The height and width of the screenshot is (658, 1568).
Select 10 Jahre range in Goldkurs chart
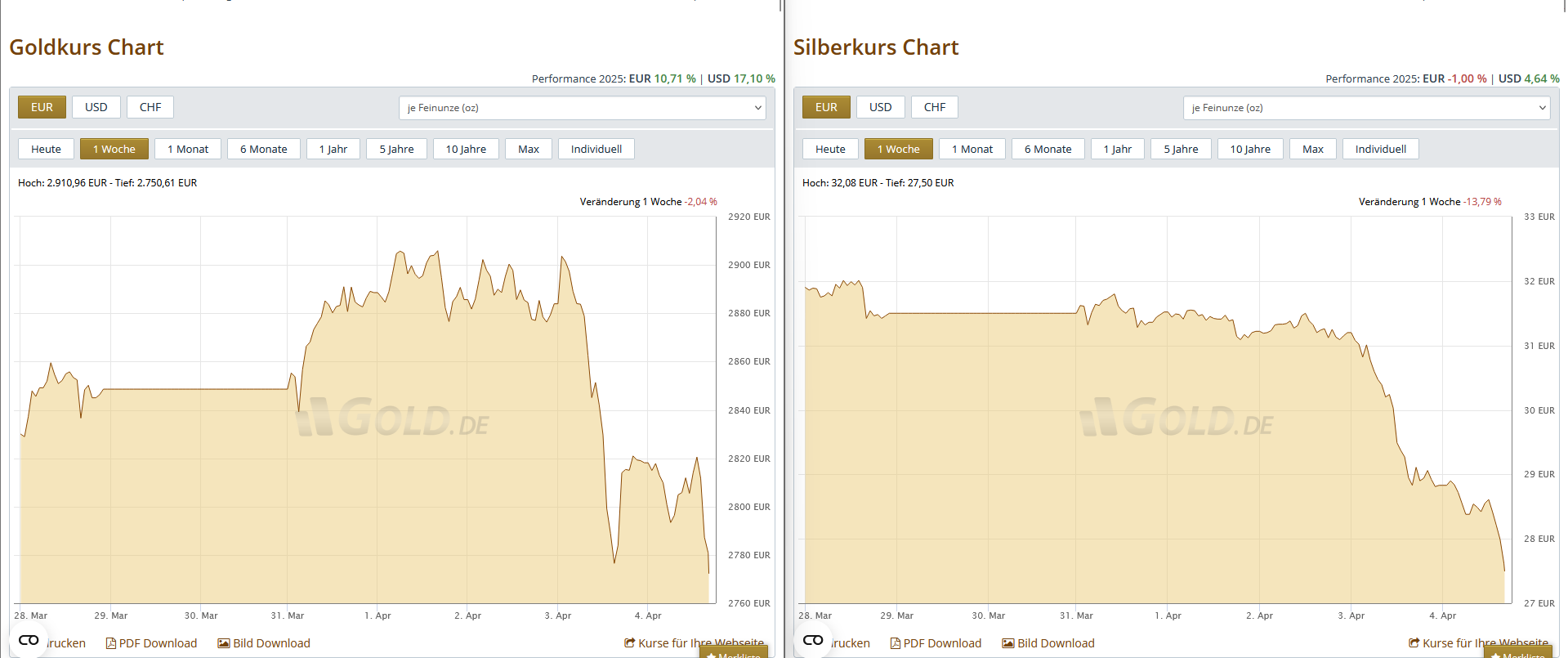[466, 149]
